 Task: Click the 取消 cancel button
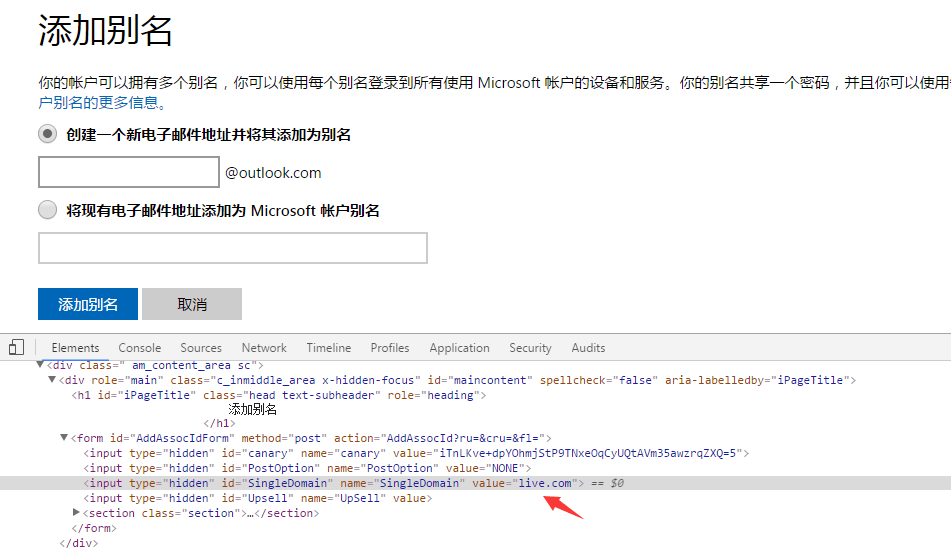pos(192,304)
